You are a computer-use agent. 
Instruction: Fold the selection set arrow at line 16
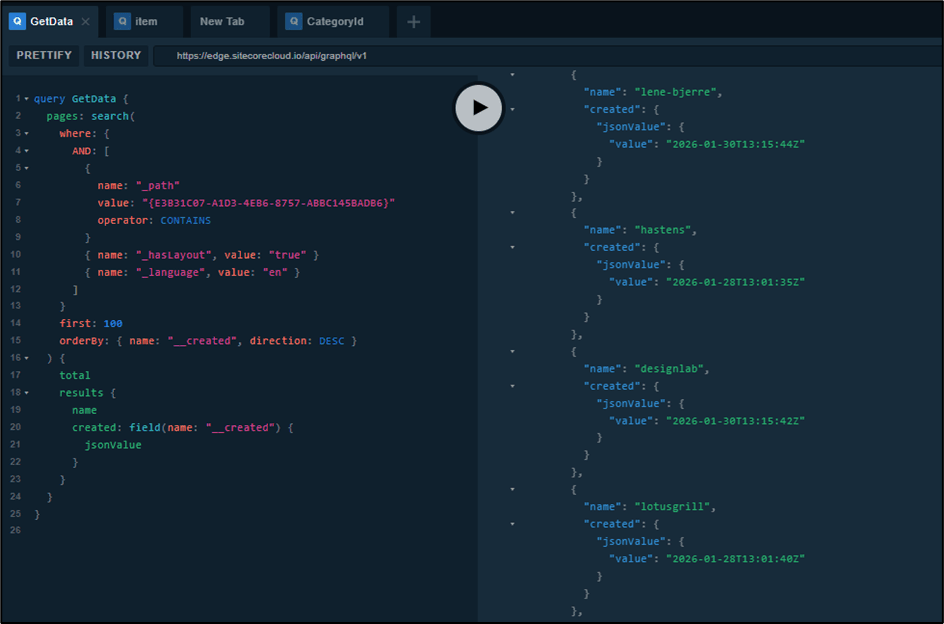coord(26,358)
